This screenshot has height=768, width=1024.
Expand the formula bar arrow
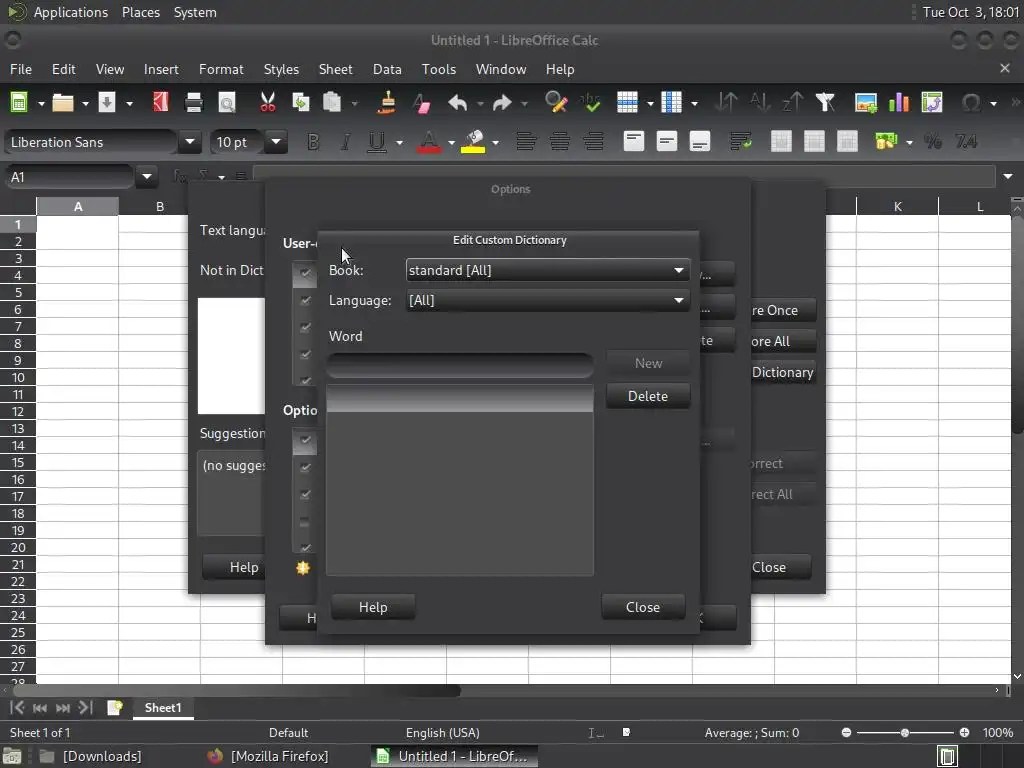[x=1008, y=176]
